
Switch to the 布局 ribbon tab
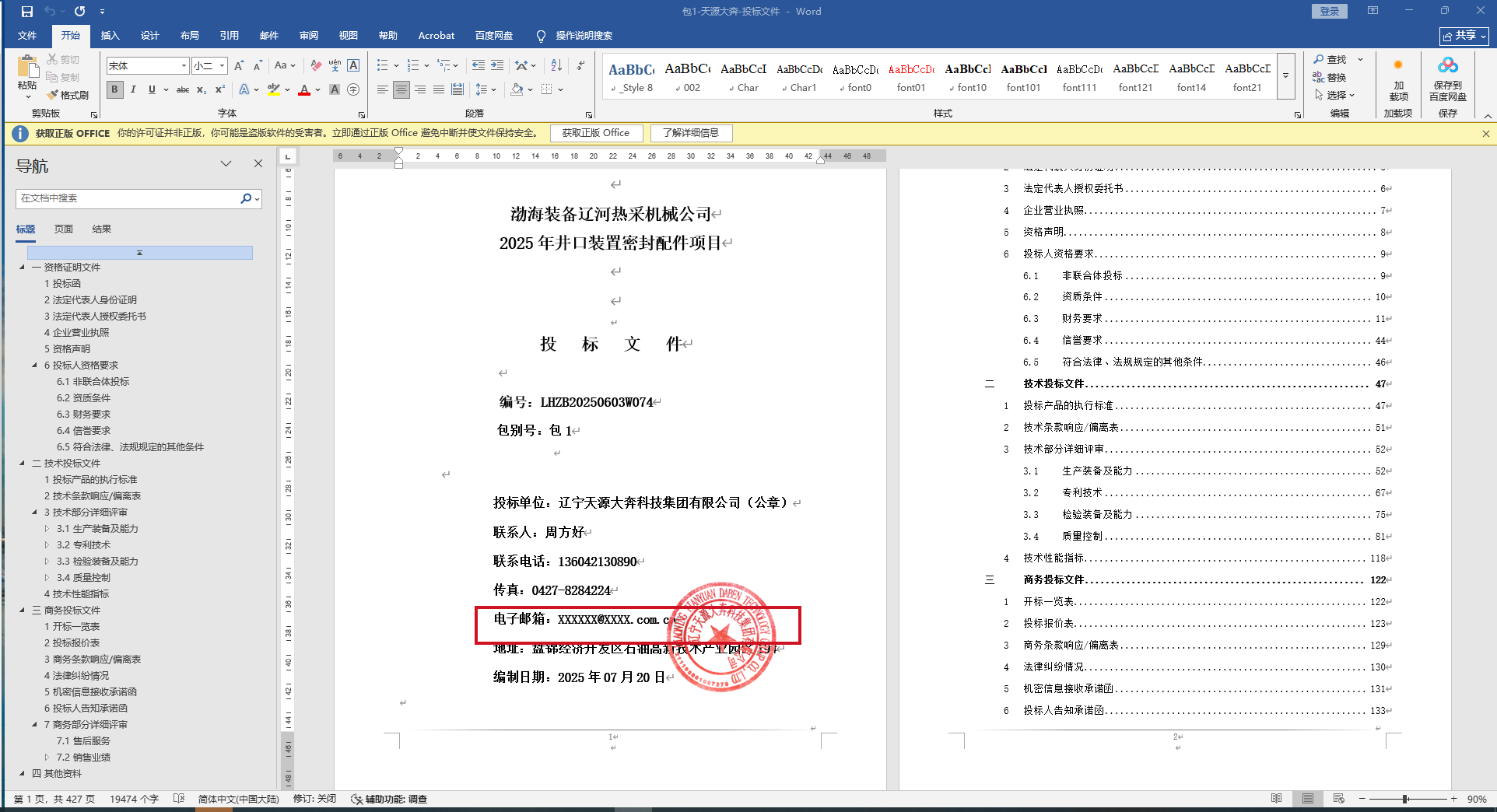[x=190, y=35]
